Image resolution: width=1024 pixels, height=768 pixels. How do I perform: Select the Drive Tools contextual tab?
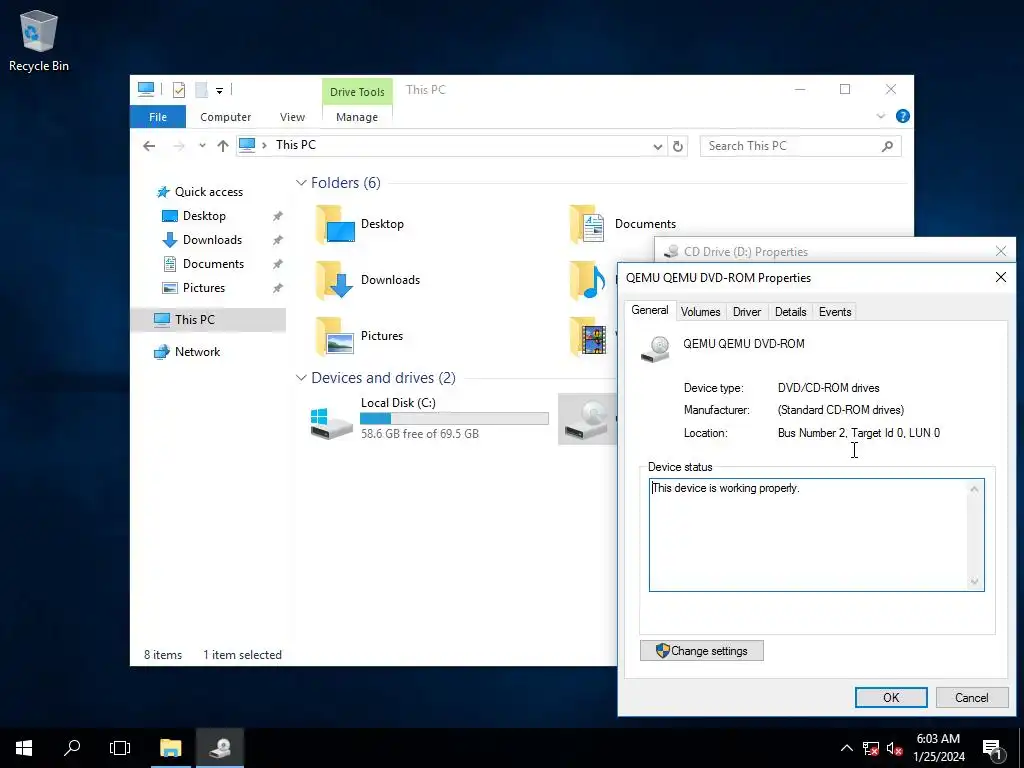click(357, 92)
